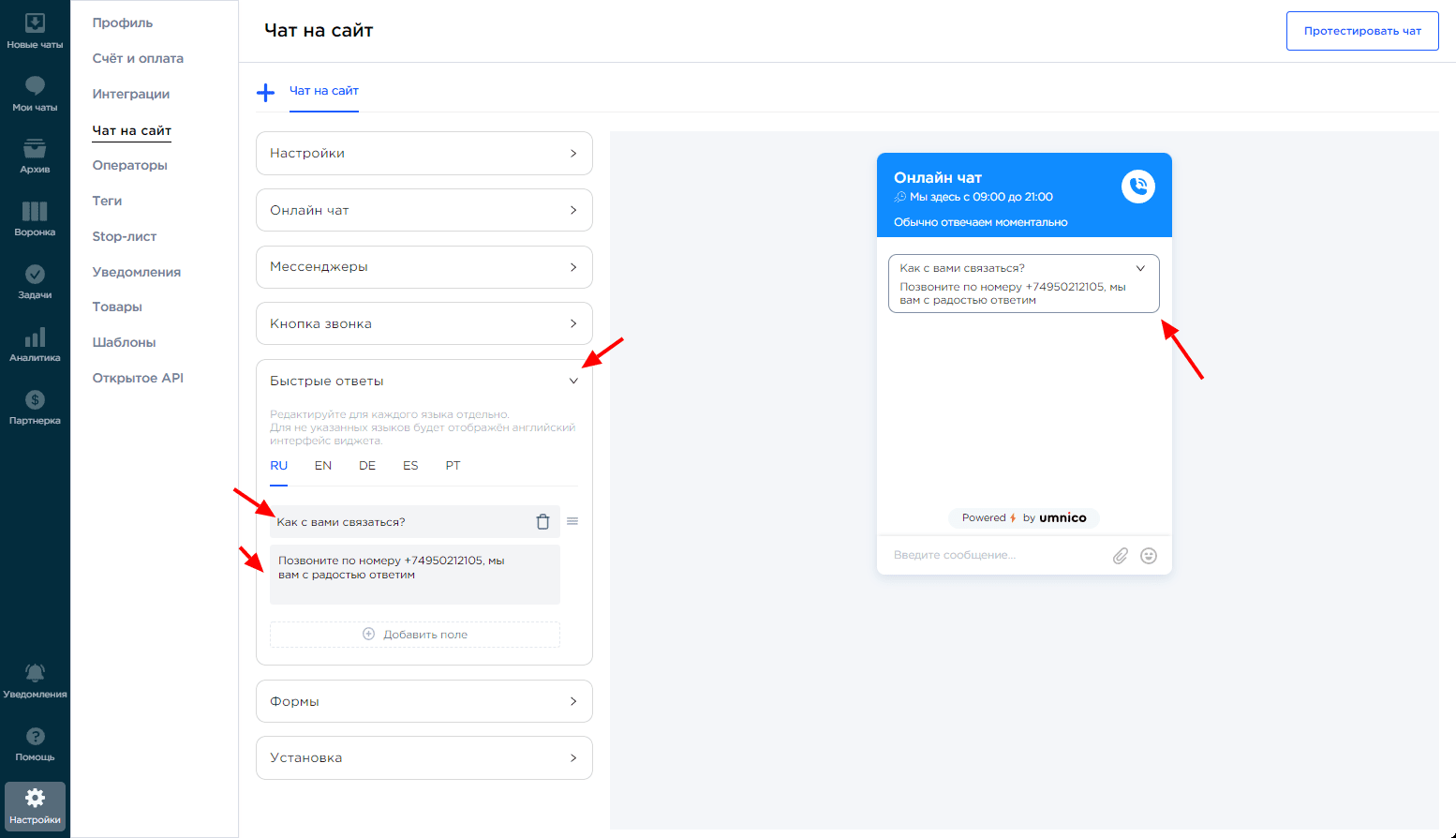
Task: Open the Новые чаты inbox icon
Action: (x=35, y=24)
